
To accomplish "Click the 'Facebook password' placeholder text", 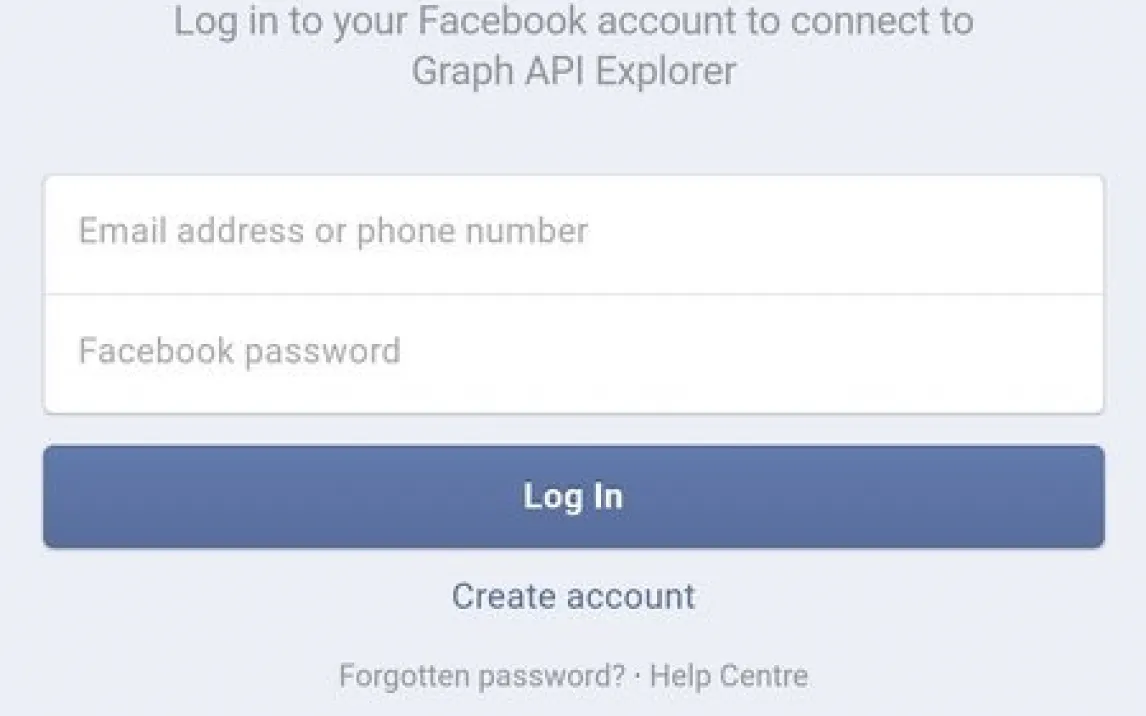I will click(240, 351).
